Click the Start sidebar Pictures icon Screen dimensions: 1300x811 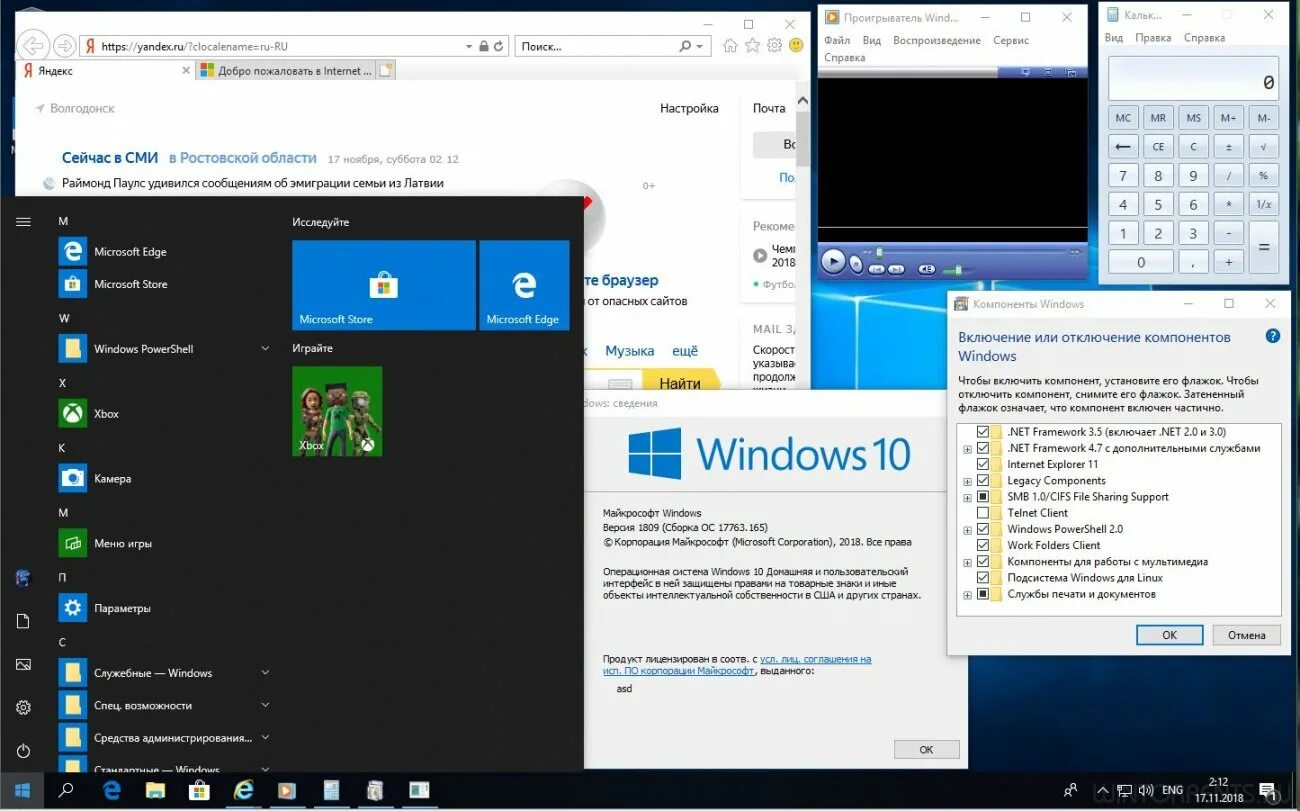tap(23, 664)
